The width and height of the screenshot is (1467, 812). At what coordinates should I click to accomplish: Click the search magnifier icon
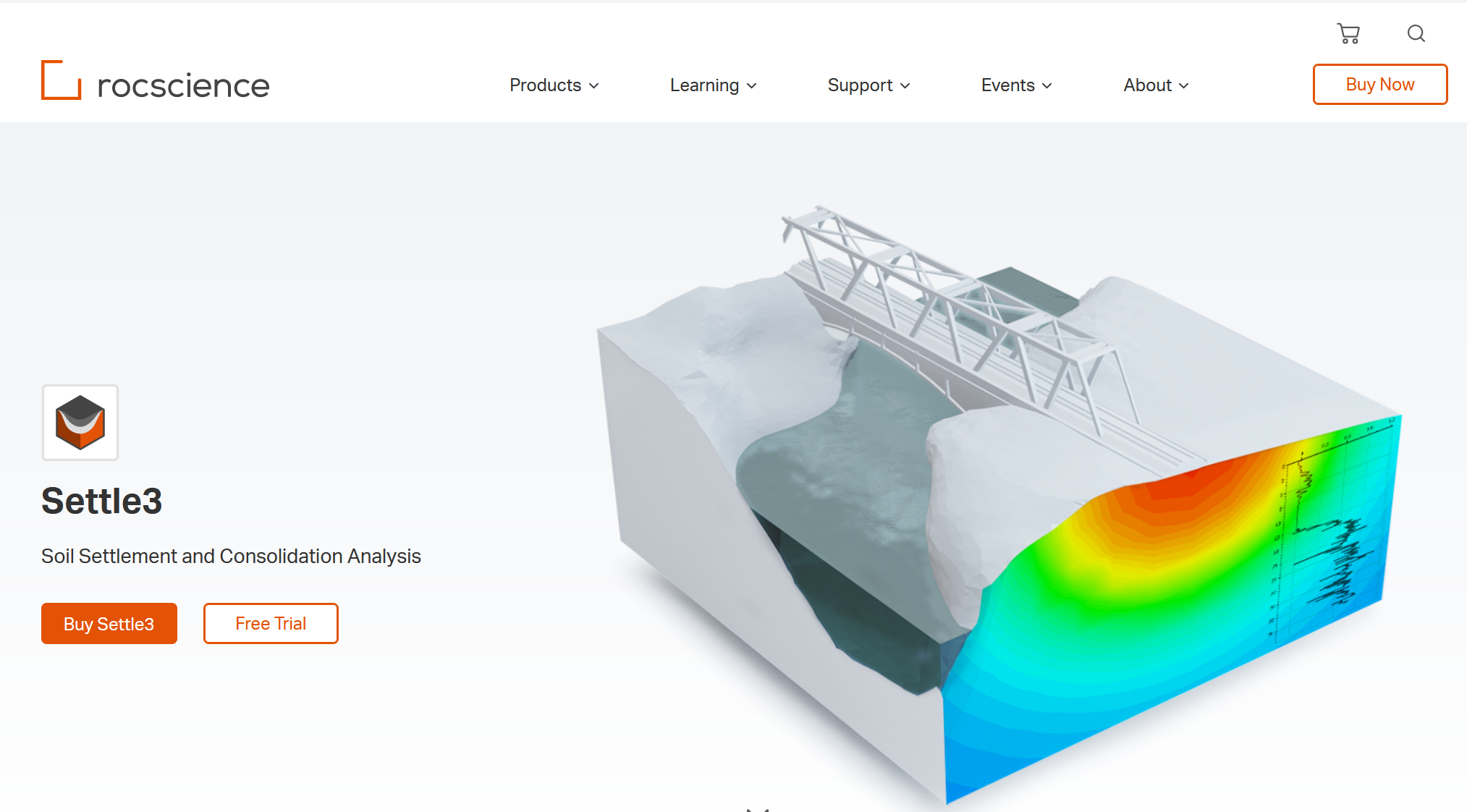click(1416, 33)
